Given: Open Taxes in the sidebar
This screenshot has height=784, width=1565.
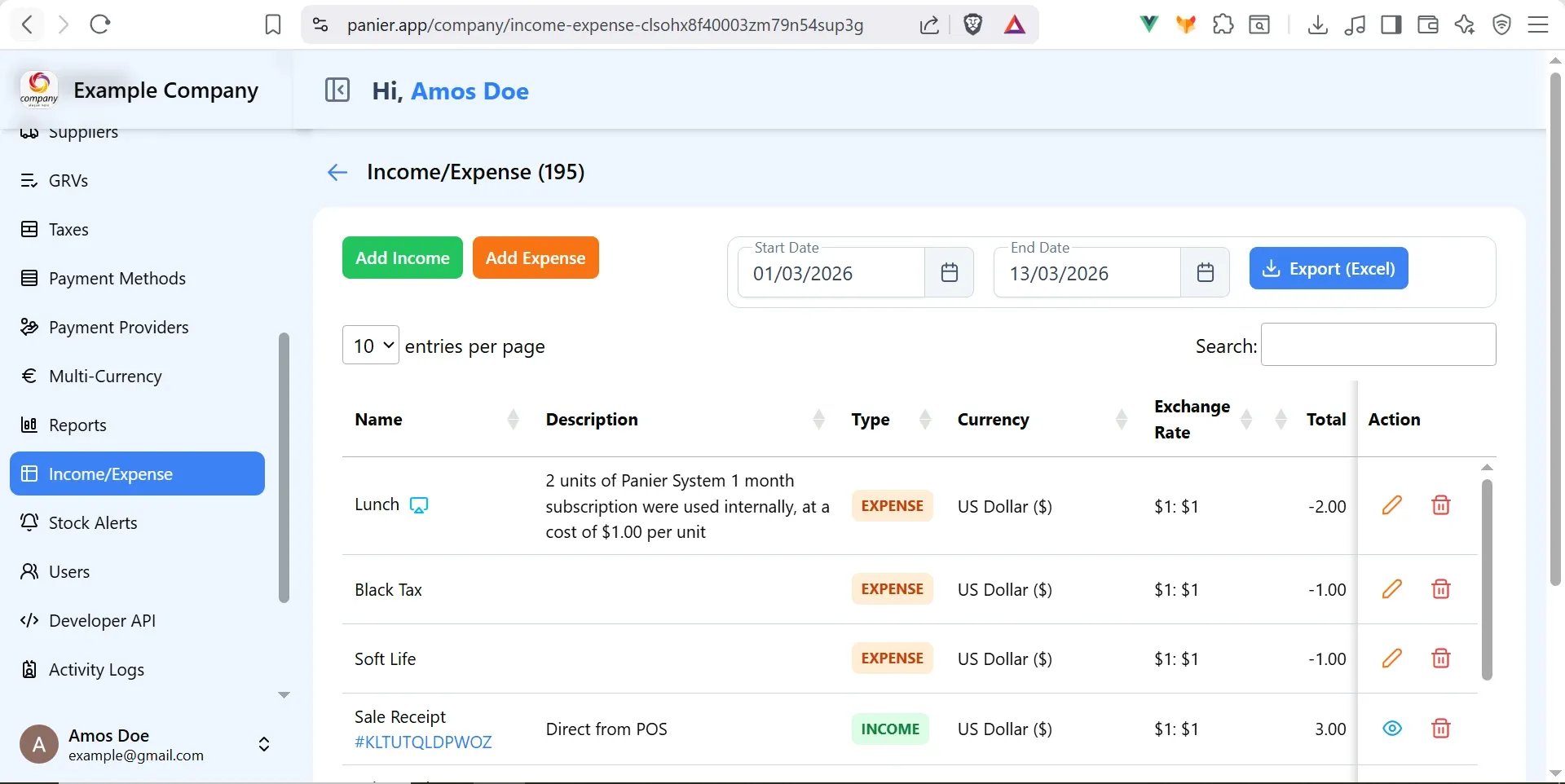Looking at the screenshot, I should click(x=137, y=230).
